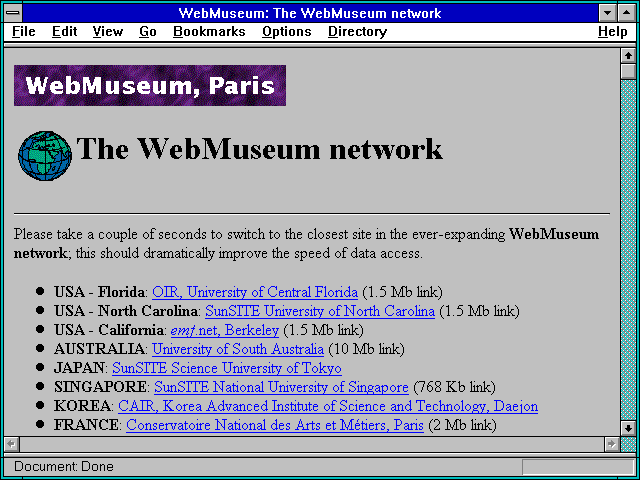Click the bold 'FRANCE' label
640x480 pixels.
[x=86, y=425]
